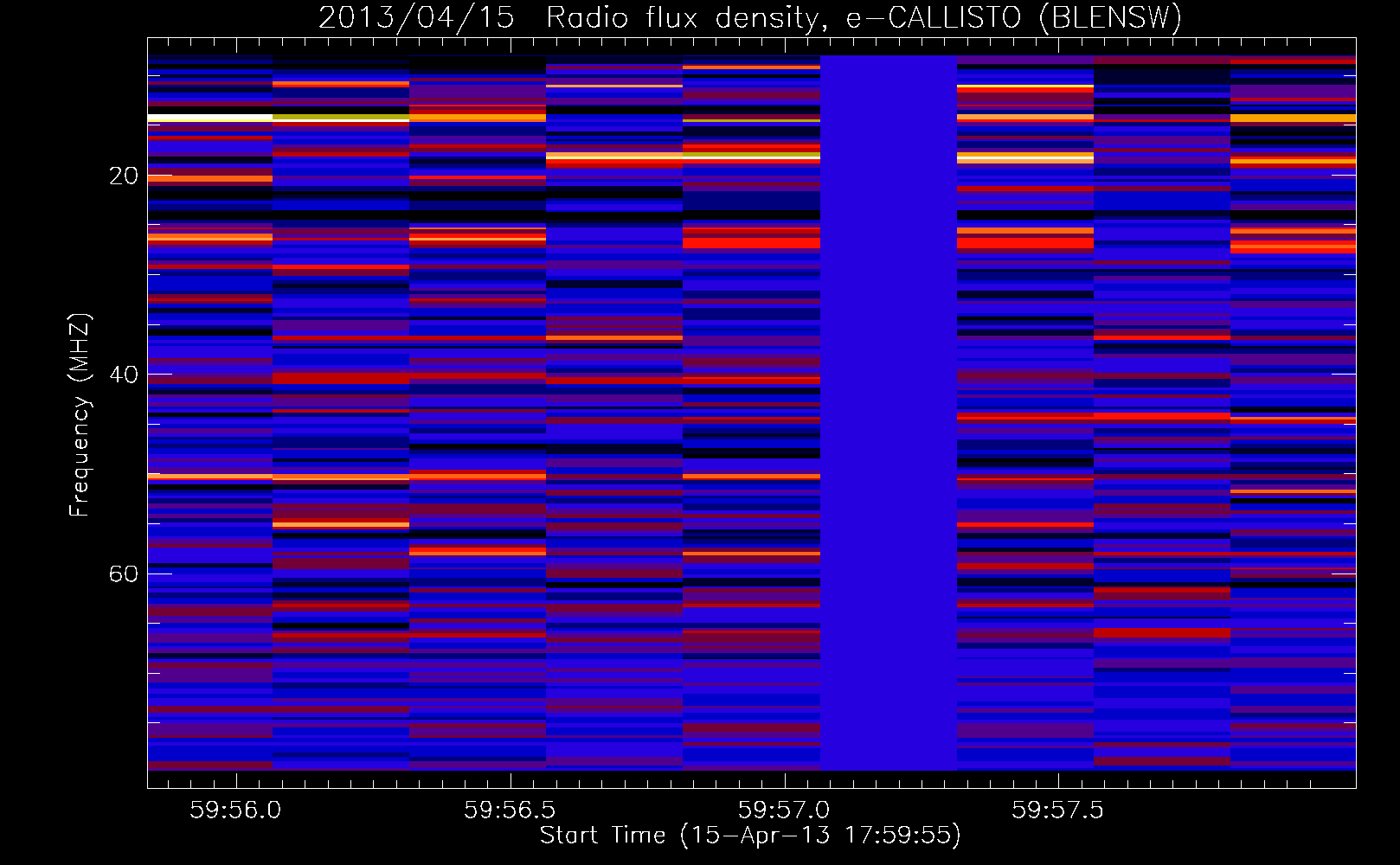Click the time tick label '59:57.0'
This screenshot has height=865, width=1400.
click(784, 810)
